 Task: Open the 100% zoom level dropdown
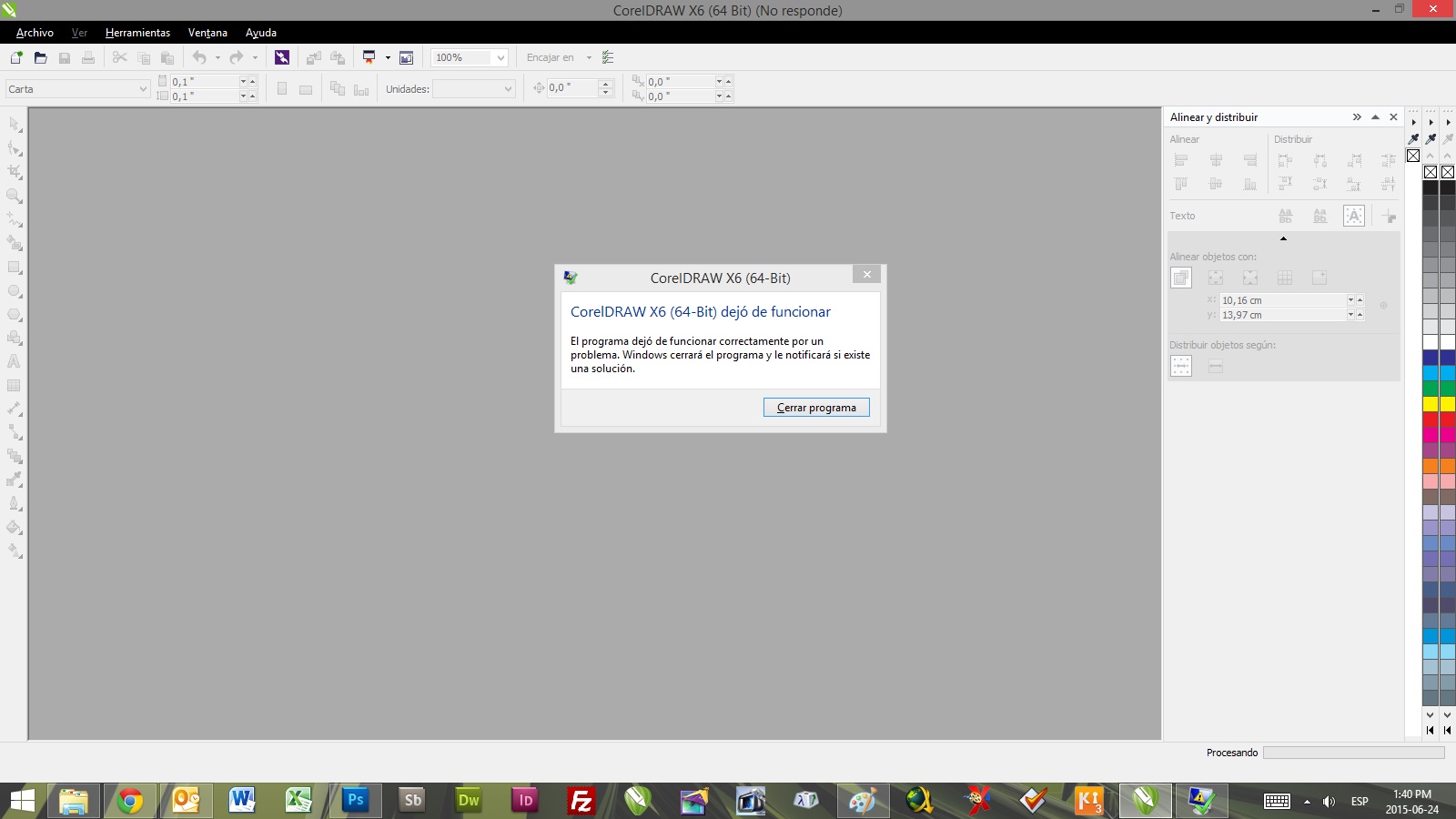point(500,57)
